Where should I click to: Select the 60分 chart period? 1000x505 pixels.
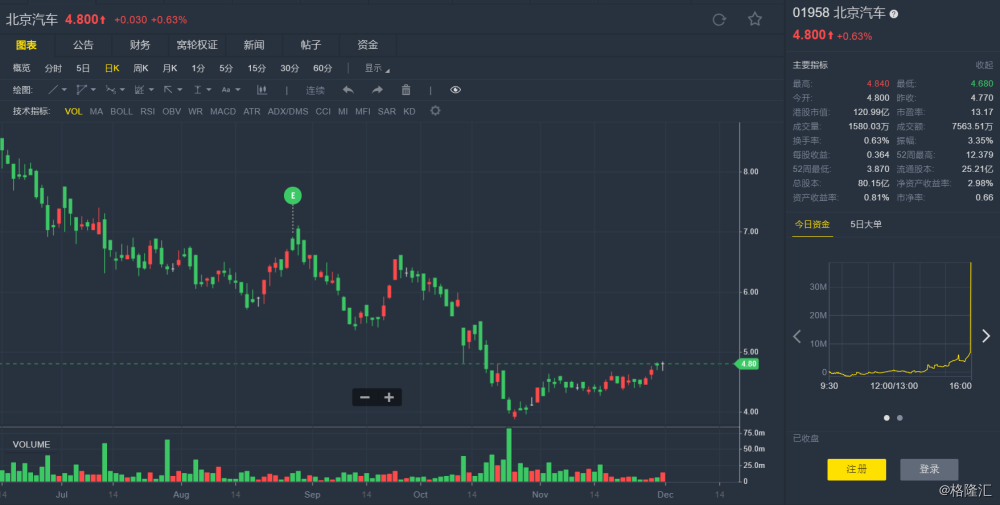(323, 68)
